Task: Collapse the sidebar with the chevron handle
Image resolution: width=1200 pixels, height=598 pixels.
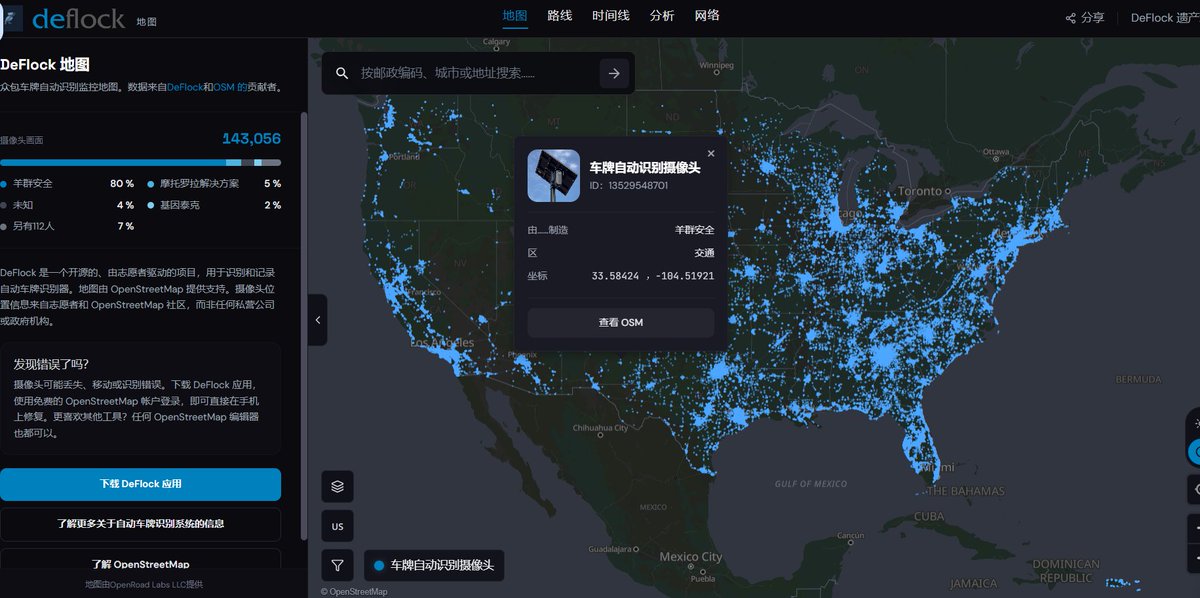Action: tap(317, 320)
